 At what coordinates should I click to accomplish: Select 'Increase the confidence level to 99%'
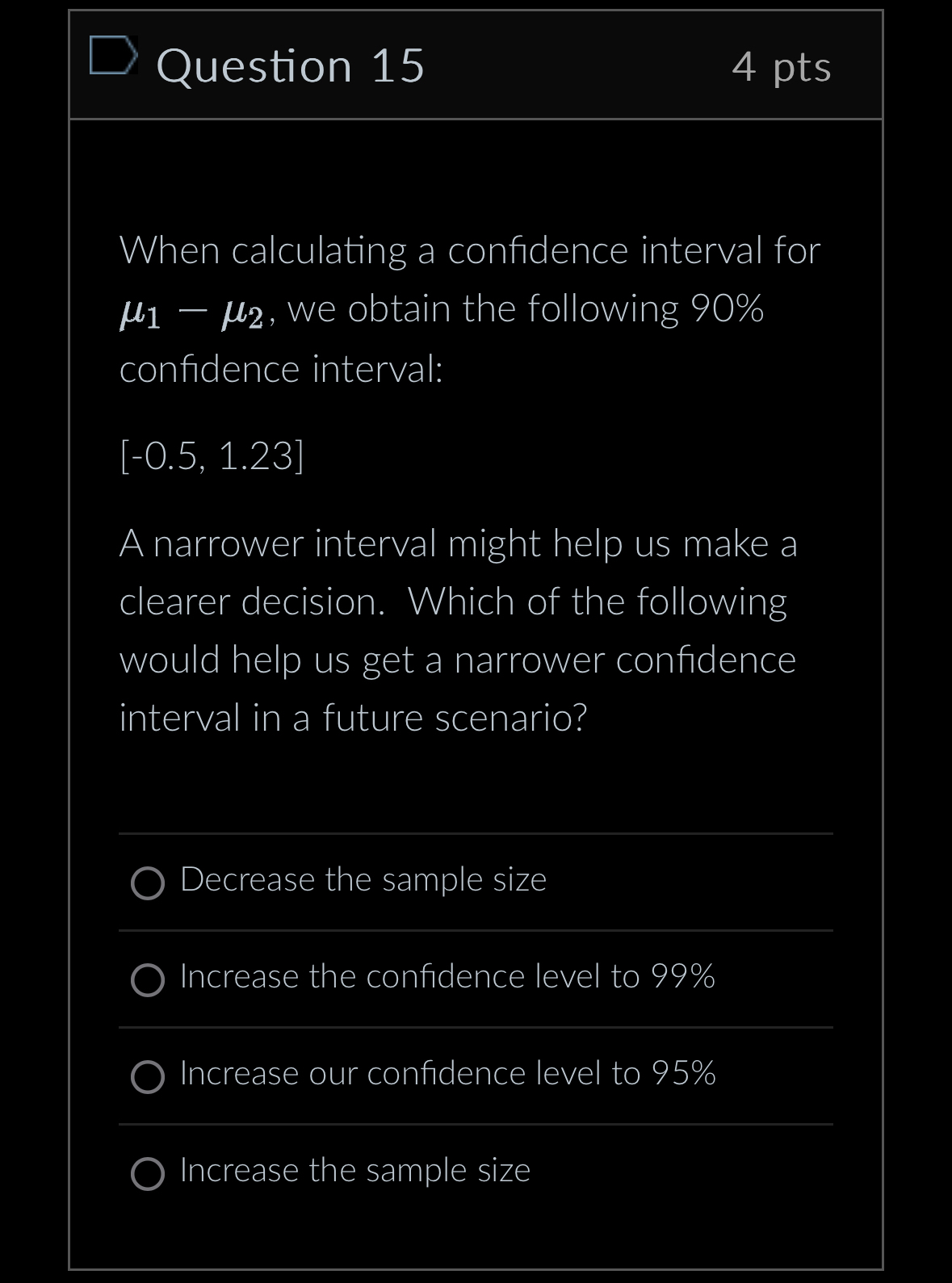(447, 976)
